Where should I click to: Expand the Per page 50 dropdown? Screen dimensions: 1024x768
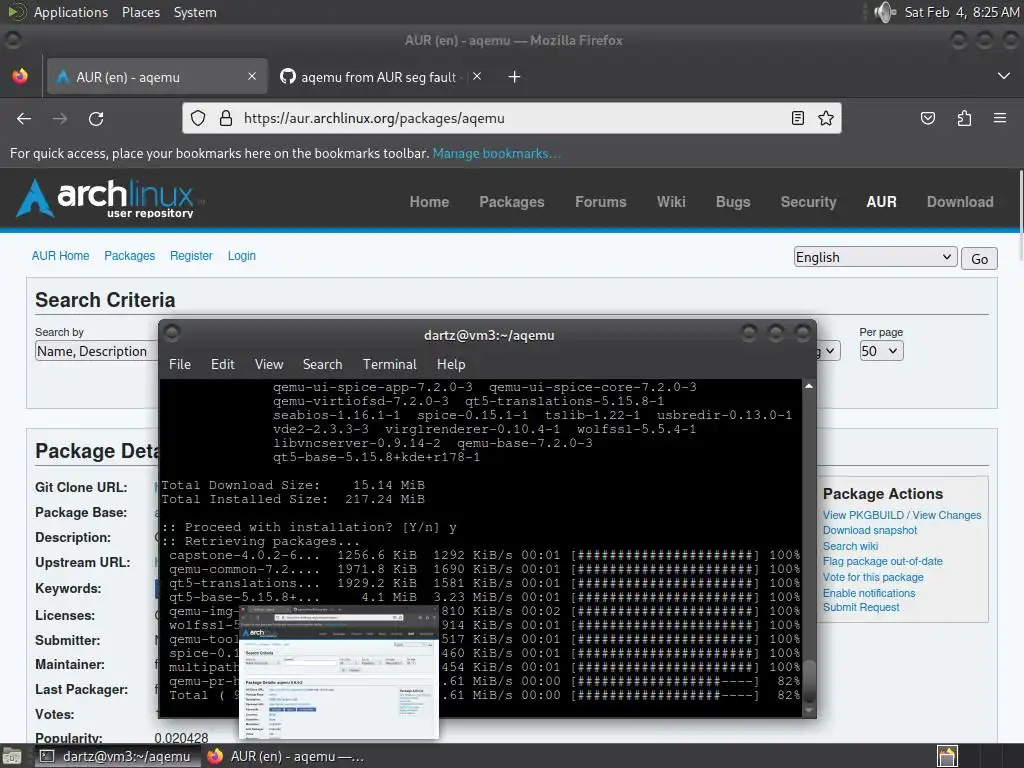tap(881, 351)
